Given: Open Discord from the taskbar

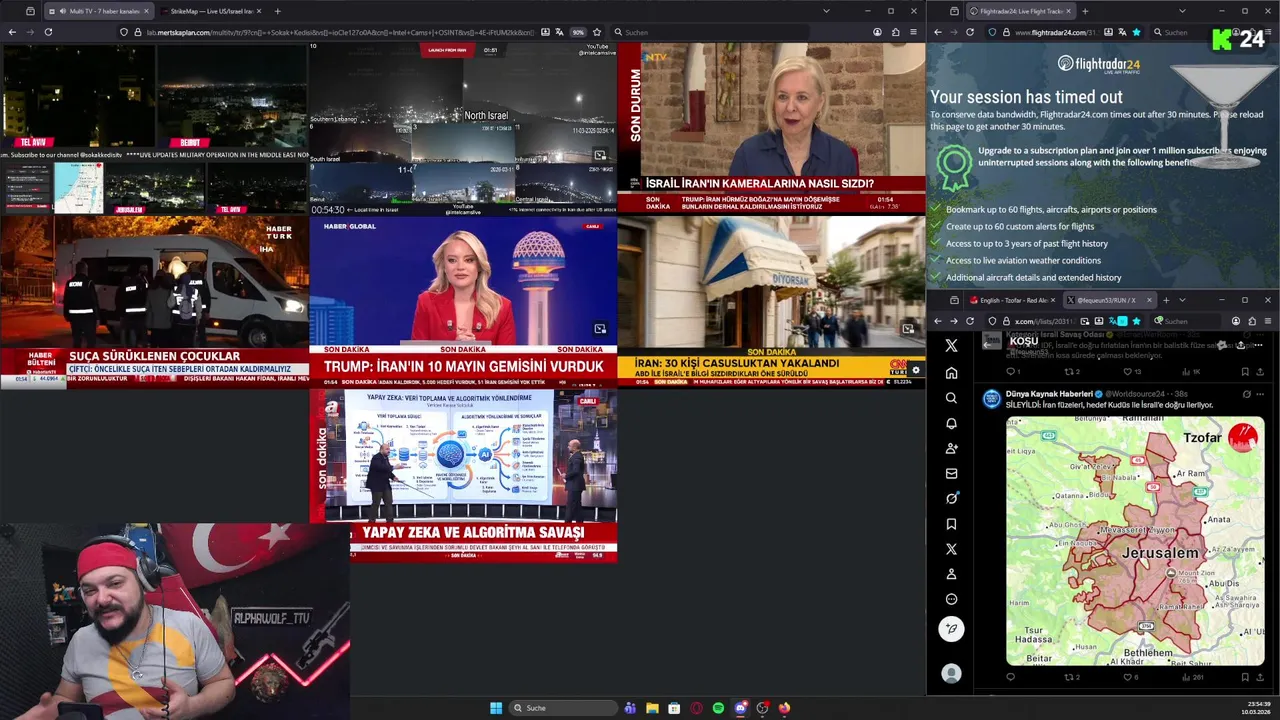Looking at the screenshot, I should 740,708.
